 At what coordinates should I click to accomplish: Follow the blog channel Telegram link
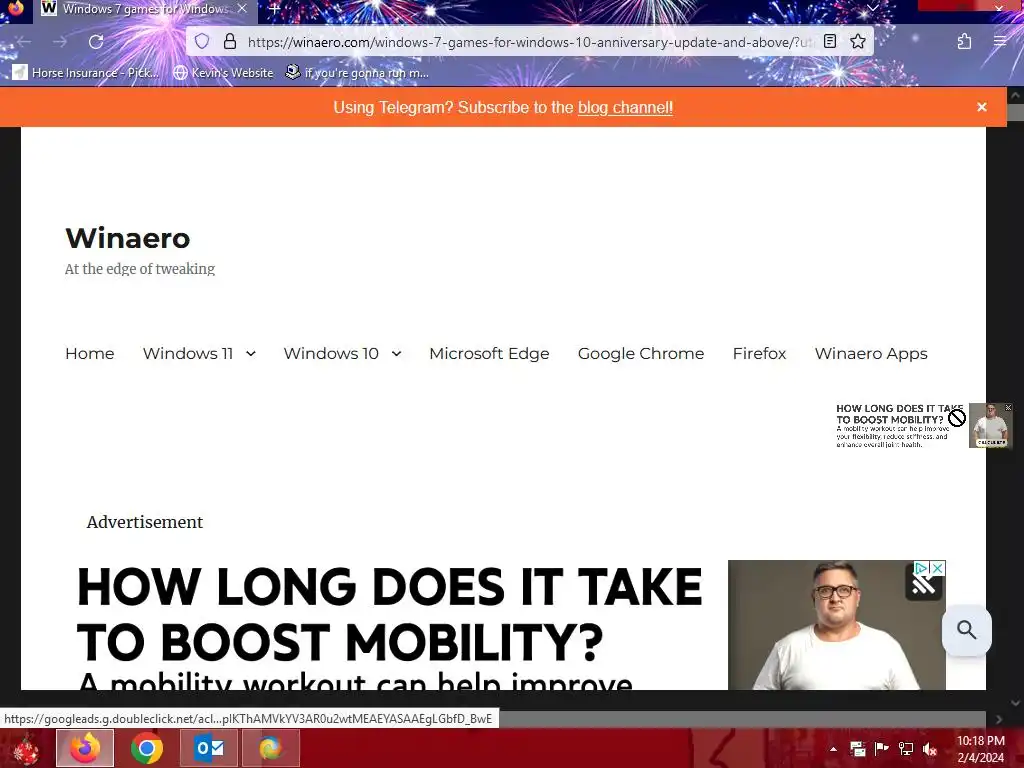click(x=625, y=107)
